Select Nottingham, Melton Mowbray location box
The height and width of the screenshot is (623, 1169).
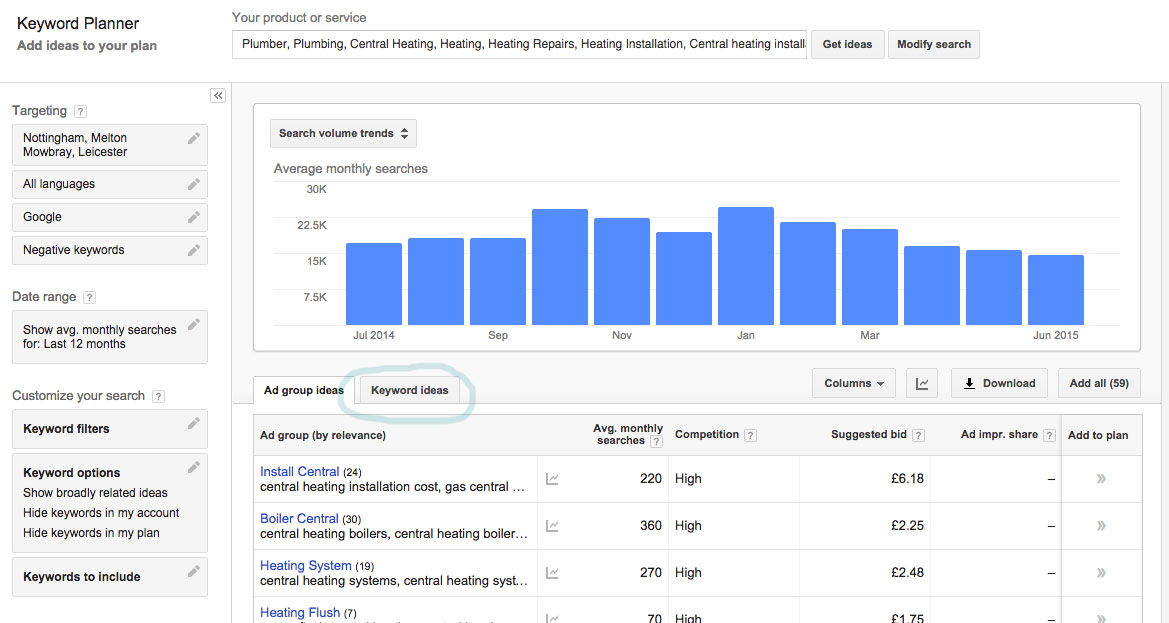[110, 145]
